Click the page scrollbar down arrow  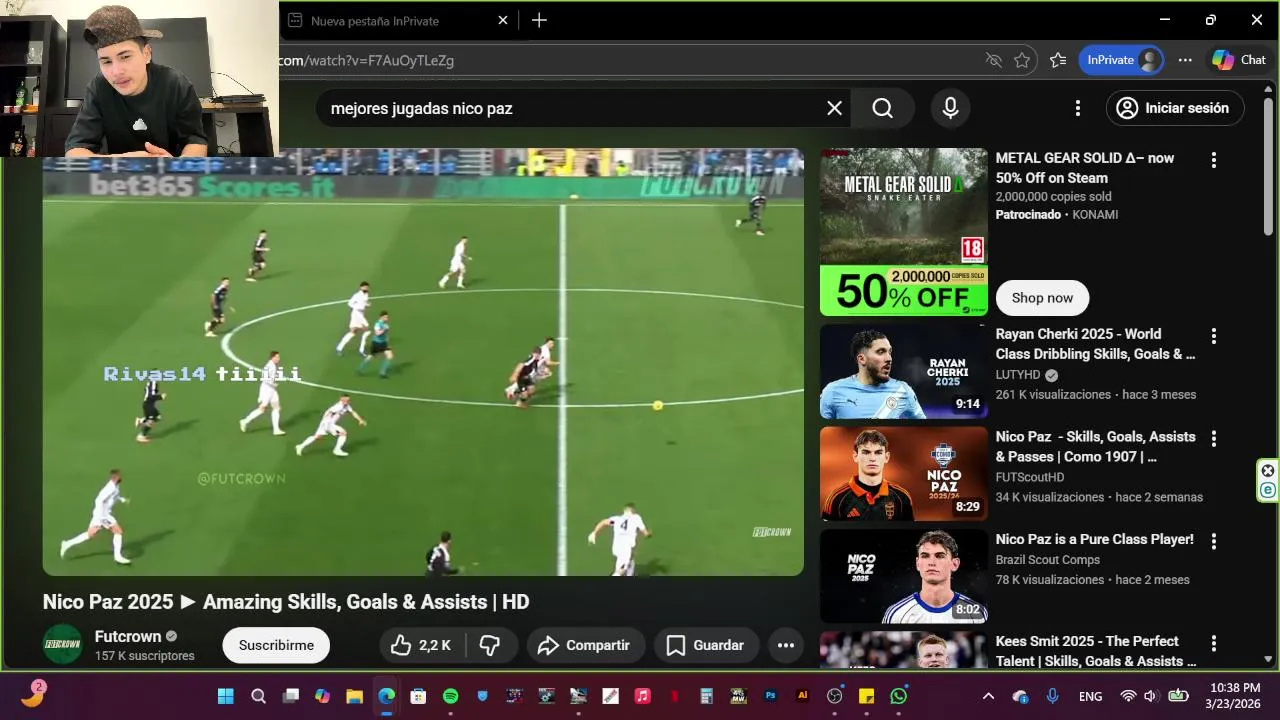(x=1269, y=659)
